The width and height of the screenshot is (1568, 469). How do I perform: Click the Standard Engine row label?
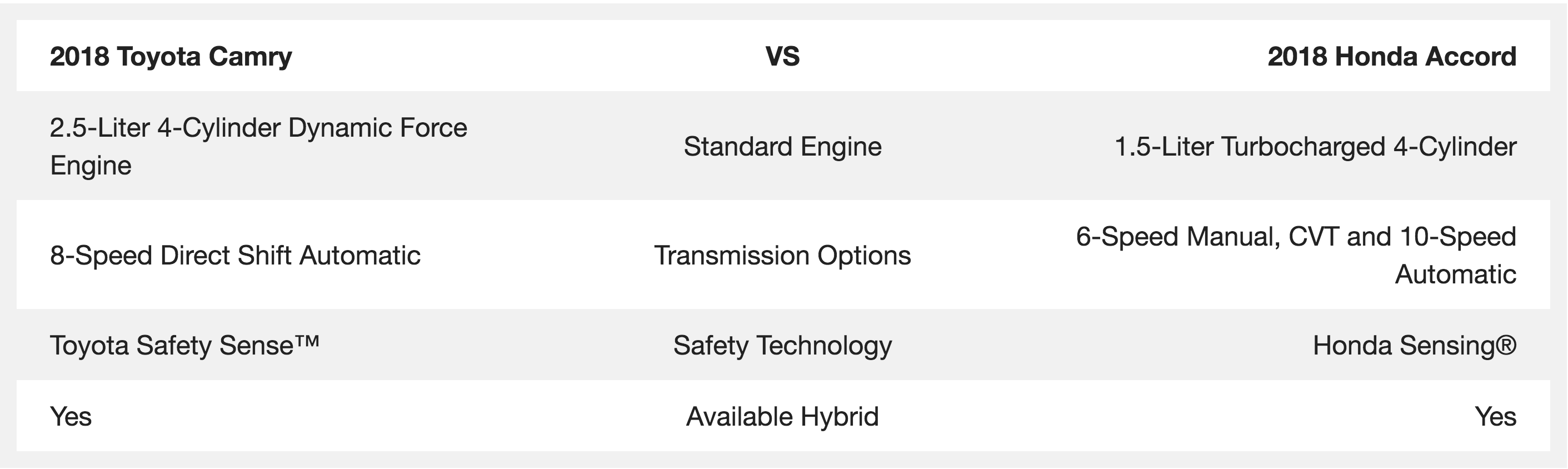click(782, 147)
